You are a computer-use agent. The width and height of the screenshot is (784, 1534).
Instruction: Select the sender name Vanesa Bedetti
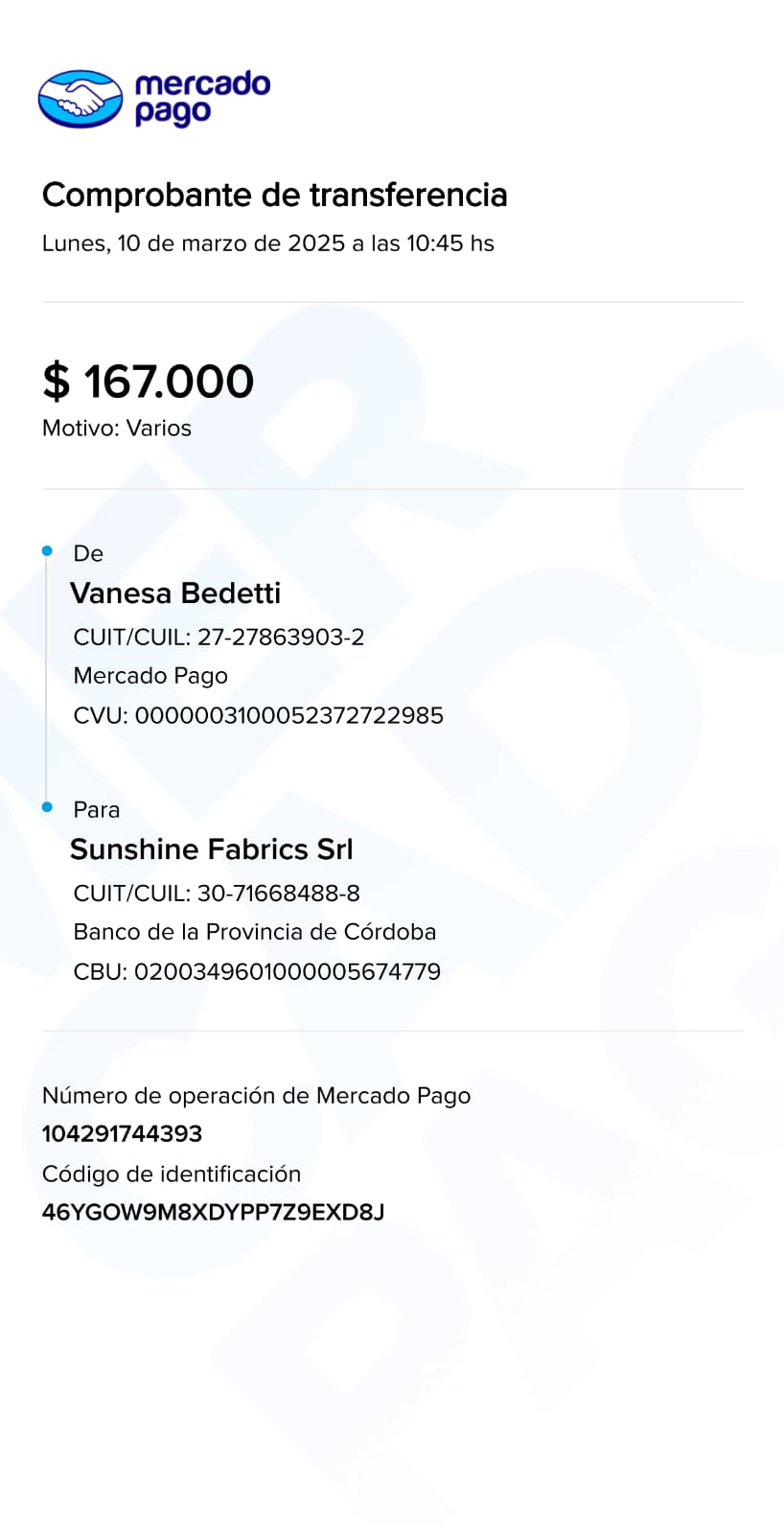tap(175, 593)
